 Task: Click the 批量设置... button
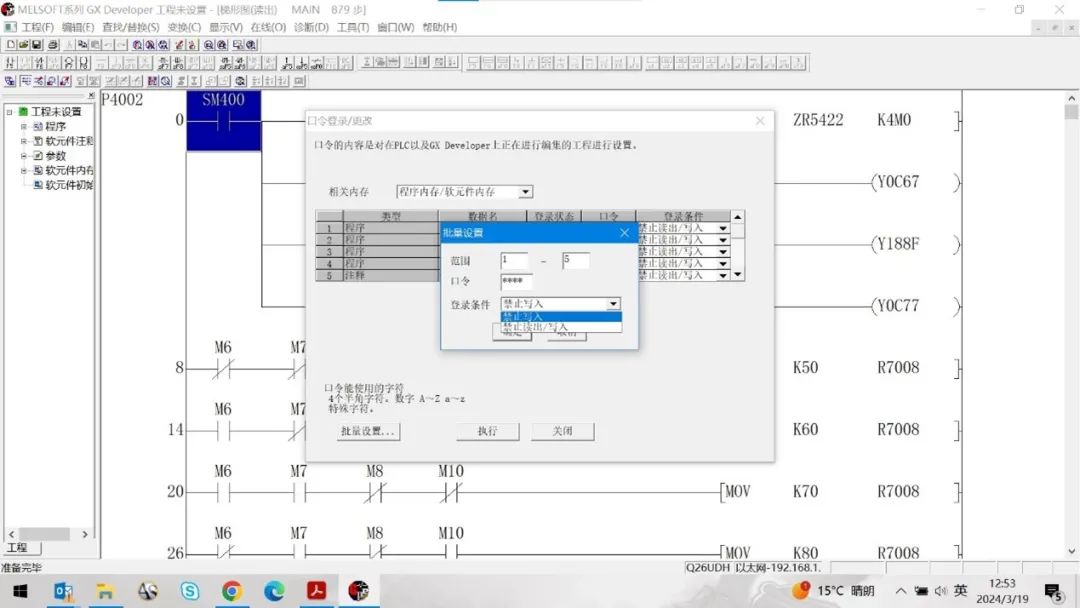(x=369, y=432)
